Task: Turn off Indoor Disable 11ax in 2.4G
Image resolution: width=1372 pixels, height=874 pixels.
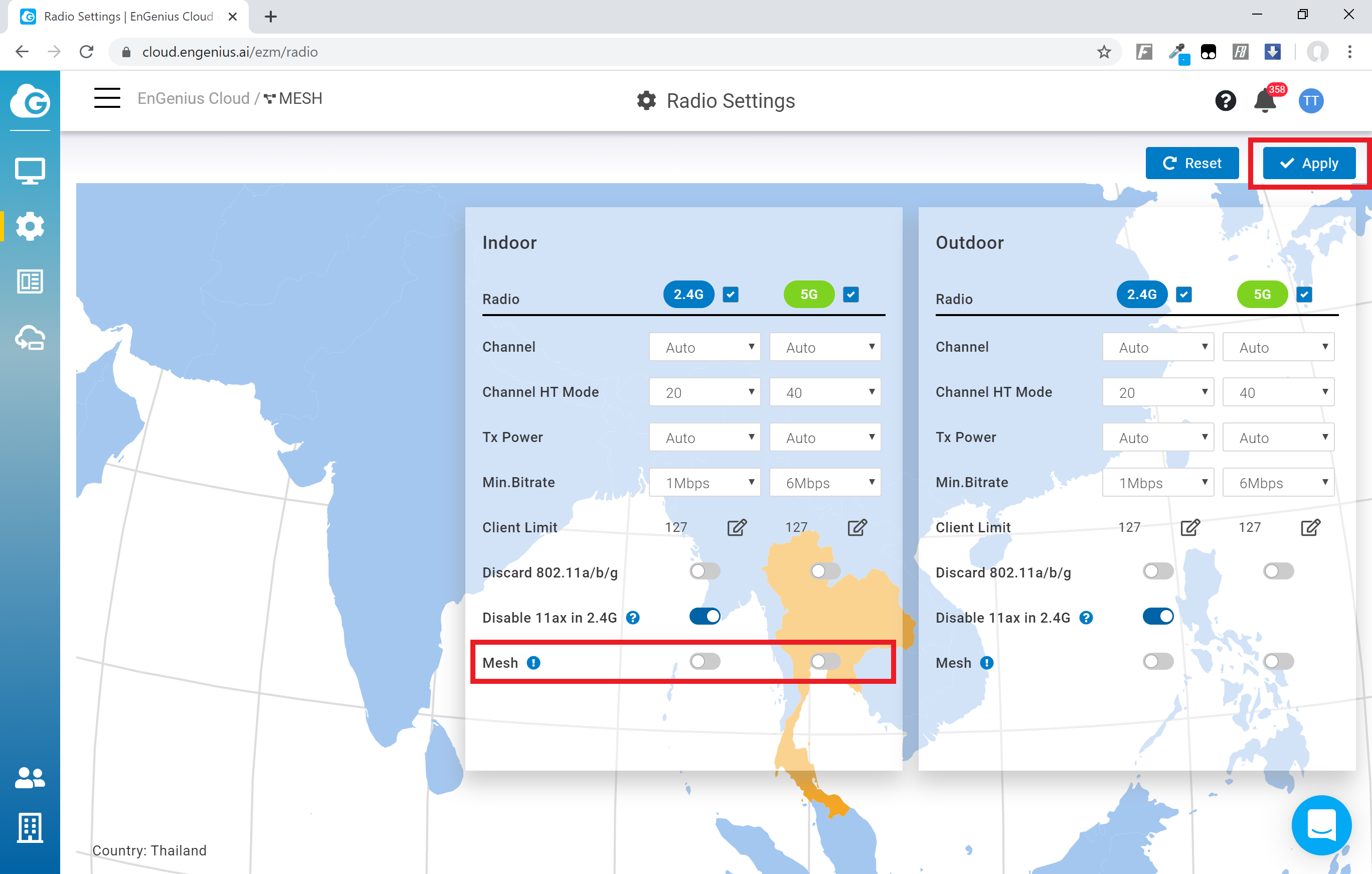Action: (x=705, y=616)
